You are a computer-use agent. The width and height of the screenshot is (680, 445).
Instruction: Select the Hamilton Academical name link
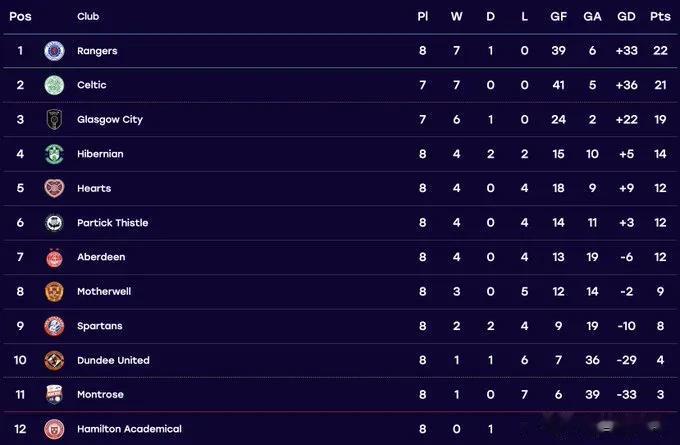[129, 429]
